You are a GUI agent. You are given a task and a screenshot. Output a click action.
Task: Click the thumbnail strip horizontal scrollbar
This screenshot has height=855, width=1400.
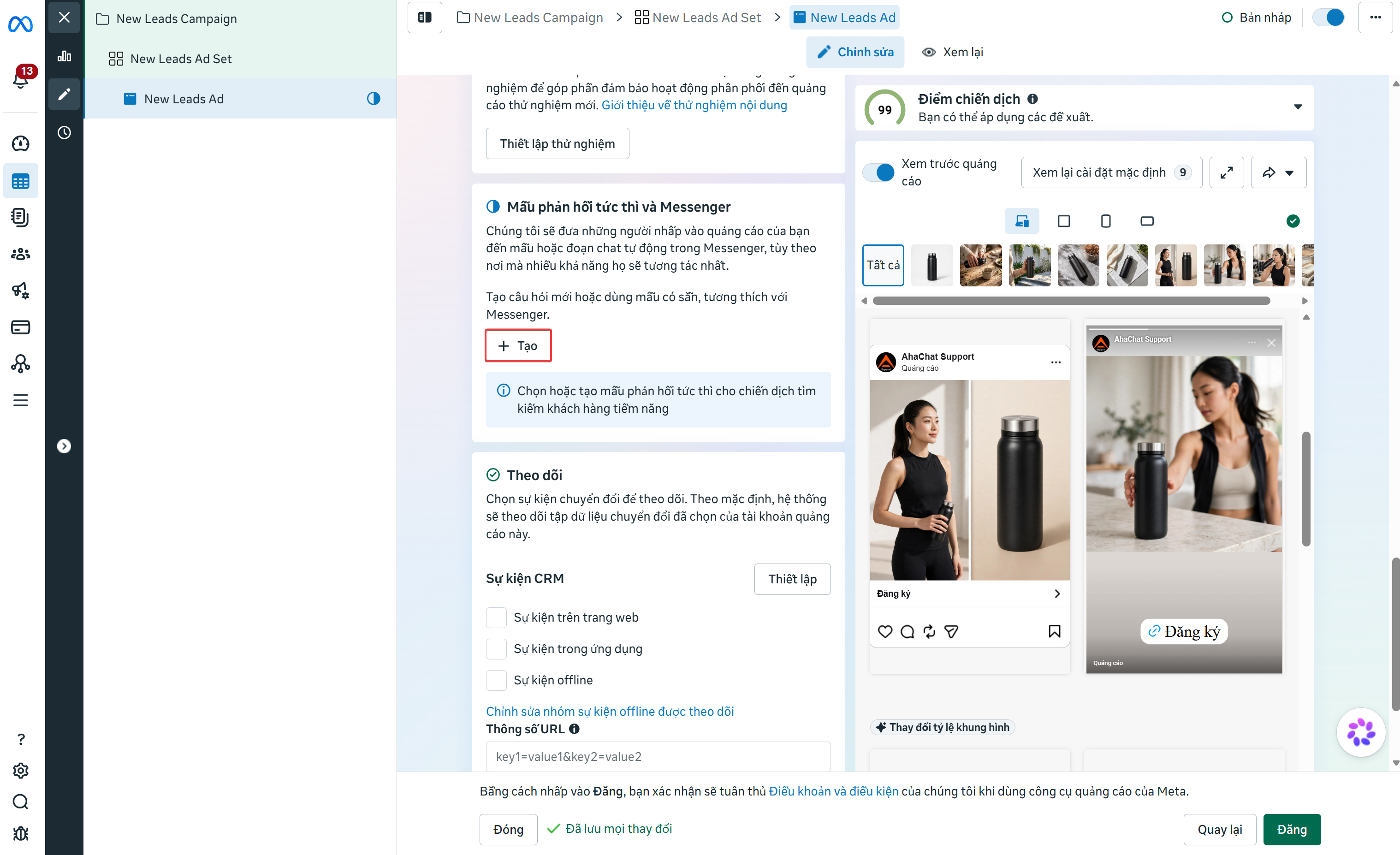tap(1071, 301)
